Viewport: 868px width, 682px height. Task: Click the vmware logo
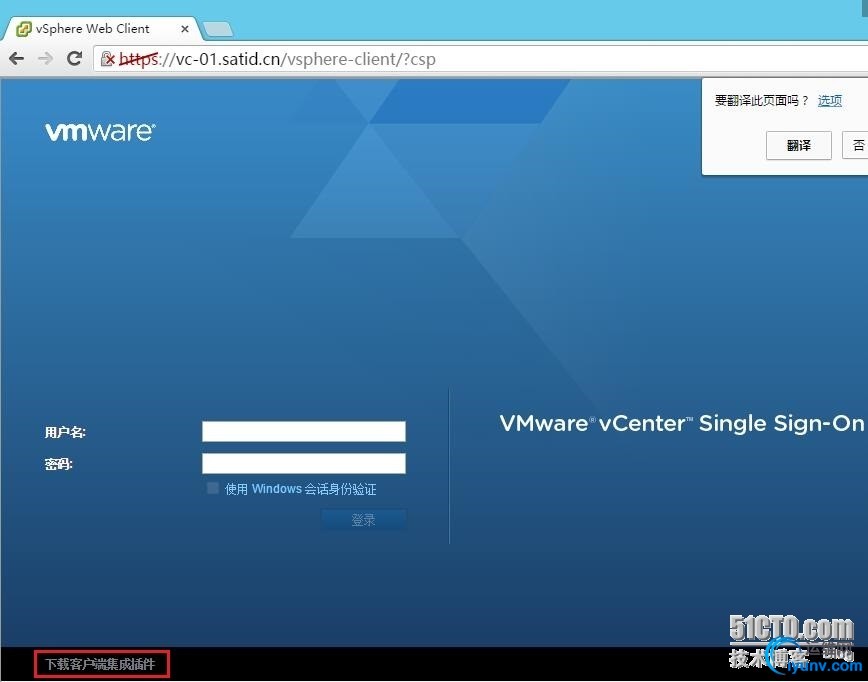100,132
